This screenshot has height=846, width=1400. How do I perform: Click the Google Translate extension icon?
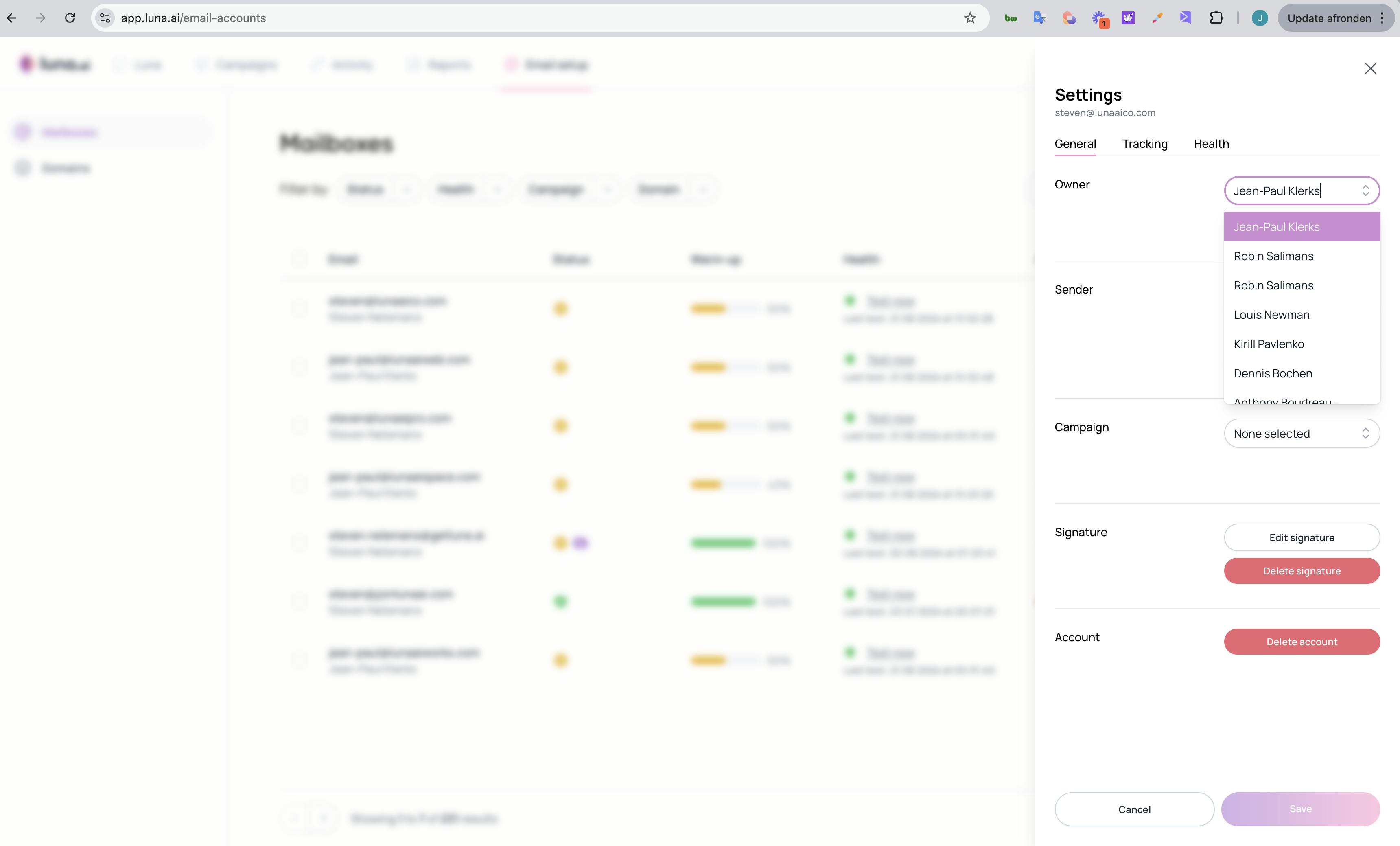click(1039, 18)
